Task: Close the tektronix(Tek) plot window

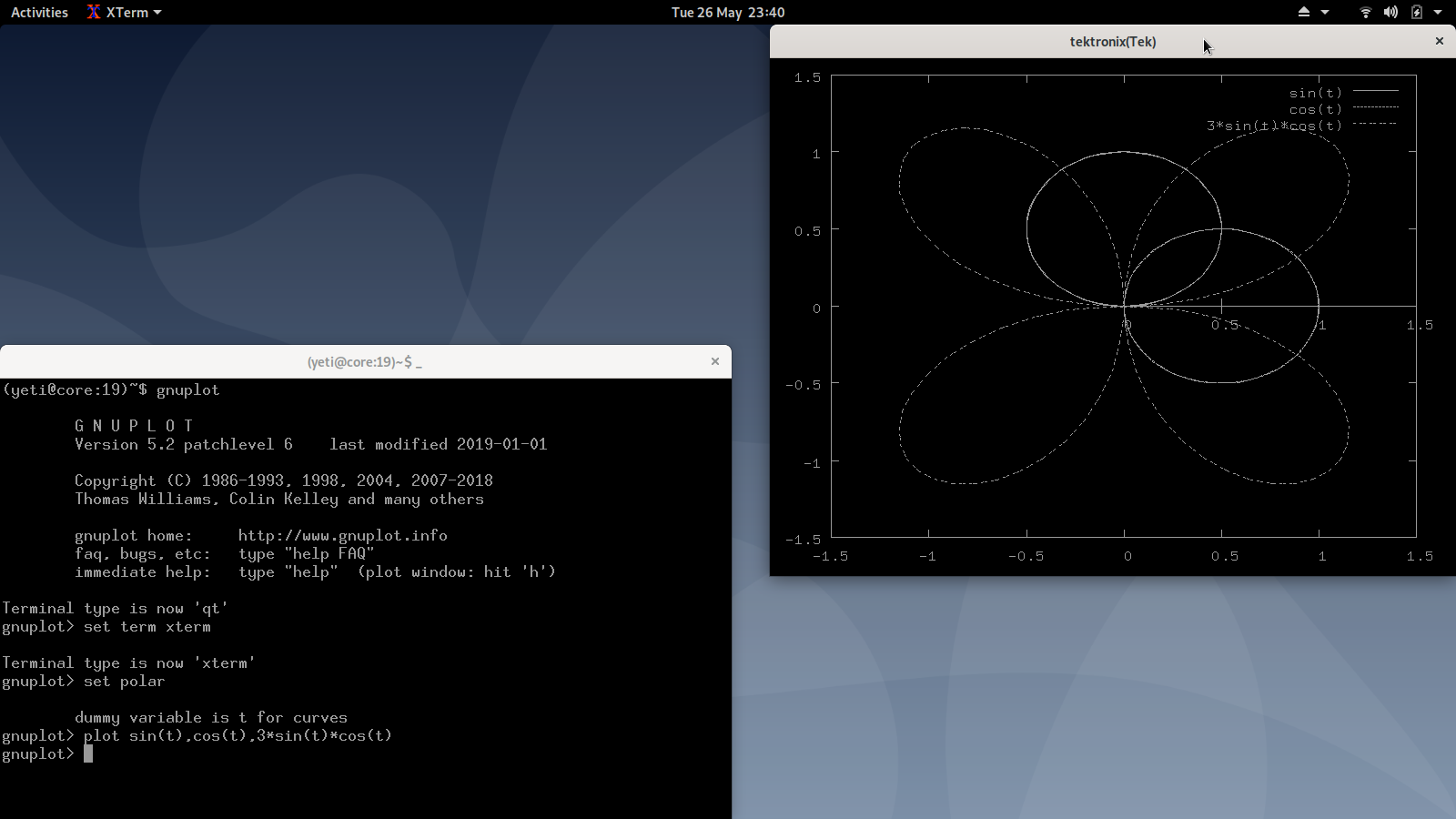Action: [x=1439, y=41]
